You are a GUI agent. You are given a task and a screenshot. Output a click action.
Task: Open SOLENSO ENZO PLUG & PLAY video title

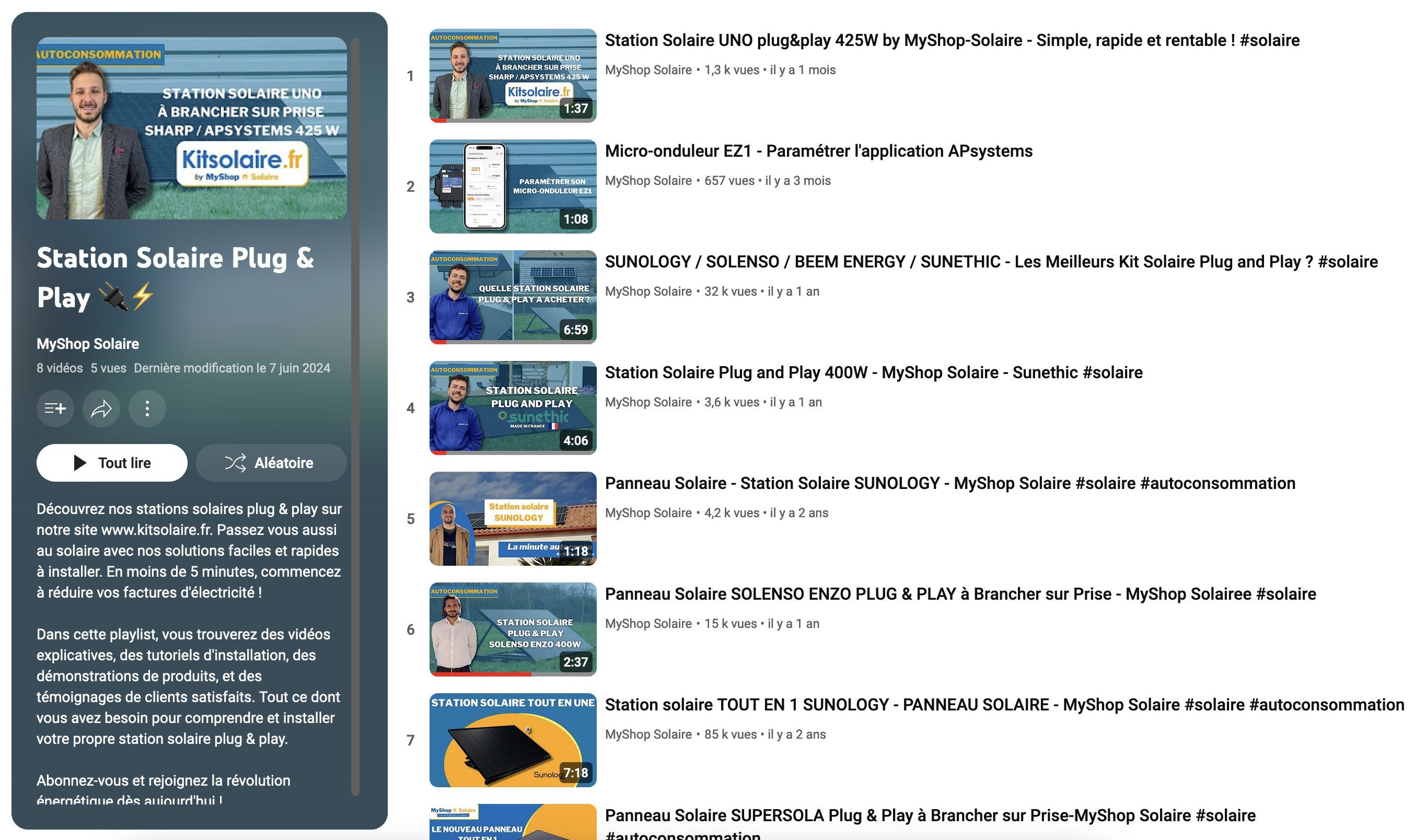pos(960,594)
